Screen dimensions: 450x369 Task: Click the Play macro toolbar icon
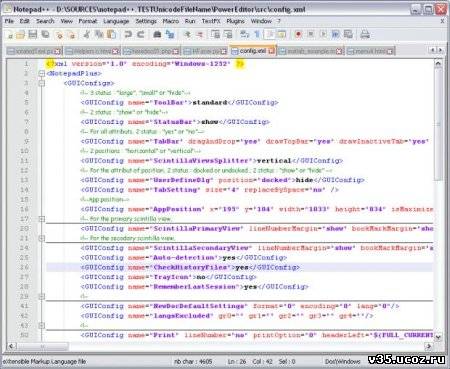(x=323, y=34)
